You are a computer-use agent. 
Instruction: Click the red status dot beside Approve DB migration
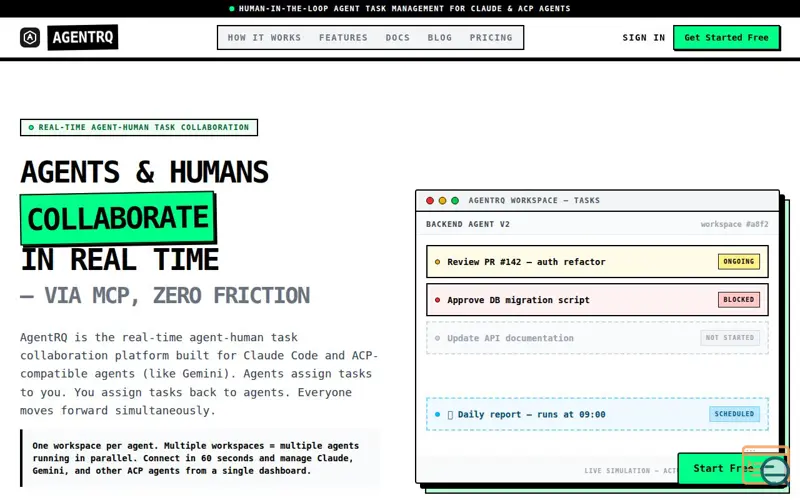(x=437, y=300)
